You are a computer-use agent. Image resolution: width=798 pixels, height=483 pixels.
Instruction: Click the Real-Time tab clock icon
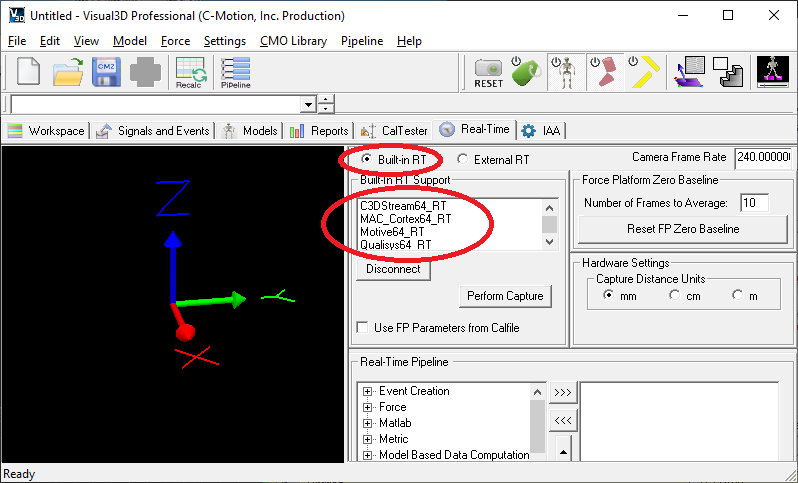(446, 129)
